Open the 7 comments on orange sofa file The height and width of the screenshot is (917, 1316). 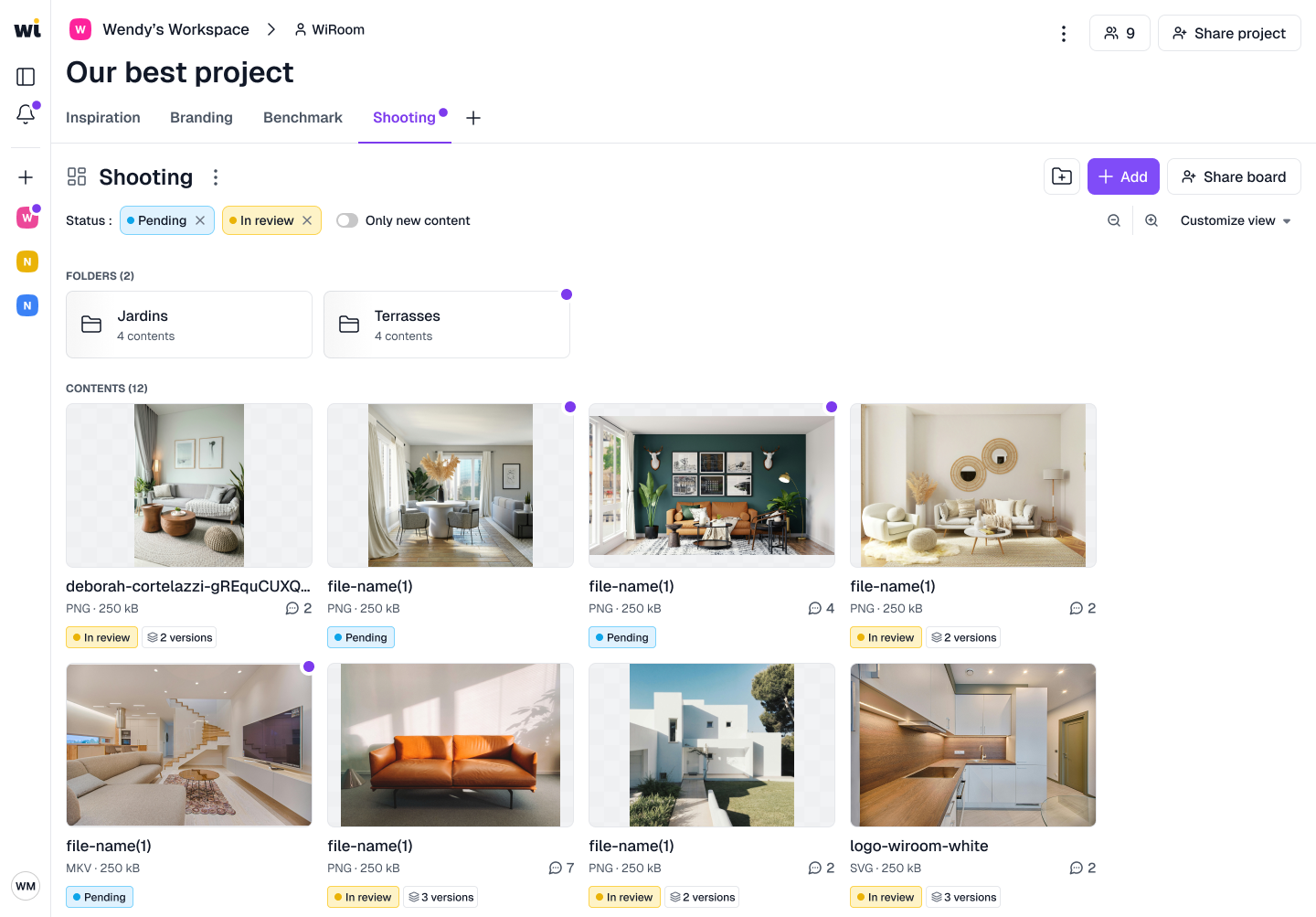[x=561, y=868]
